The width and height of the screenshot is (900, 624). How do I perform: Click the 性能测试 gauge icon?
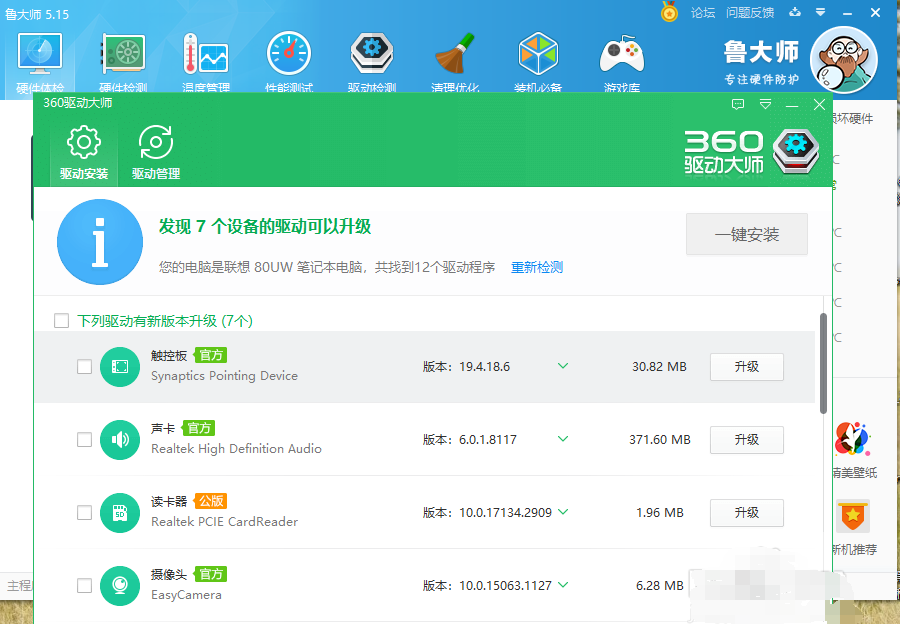pyautogui.click(x=289, y=55)
